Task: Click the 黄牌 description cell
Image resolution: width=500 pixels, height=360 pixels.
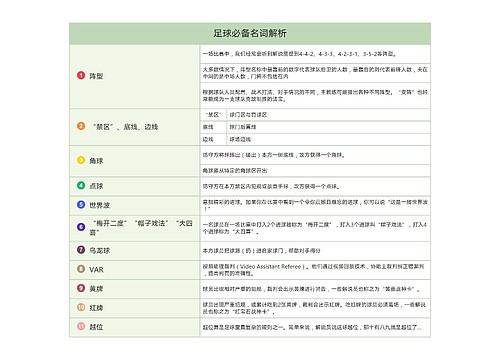Action: [x=315, y=289]
